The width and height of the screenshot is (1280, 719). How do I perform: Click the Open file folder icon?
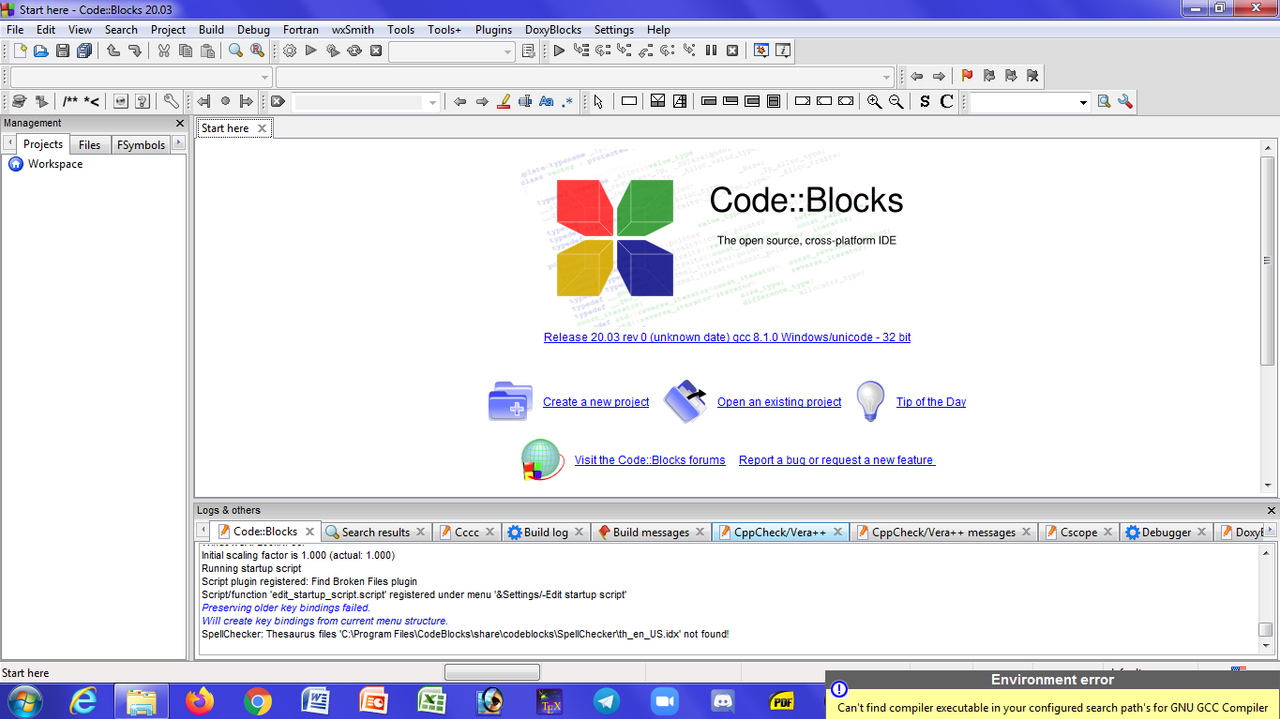click(41, 50)
